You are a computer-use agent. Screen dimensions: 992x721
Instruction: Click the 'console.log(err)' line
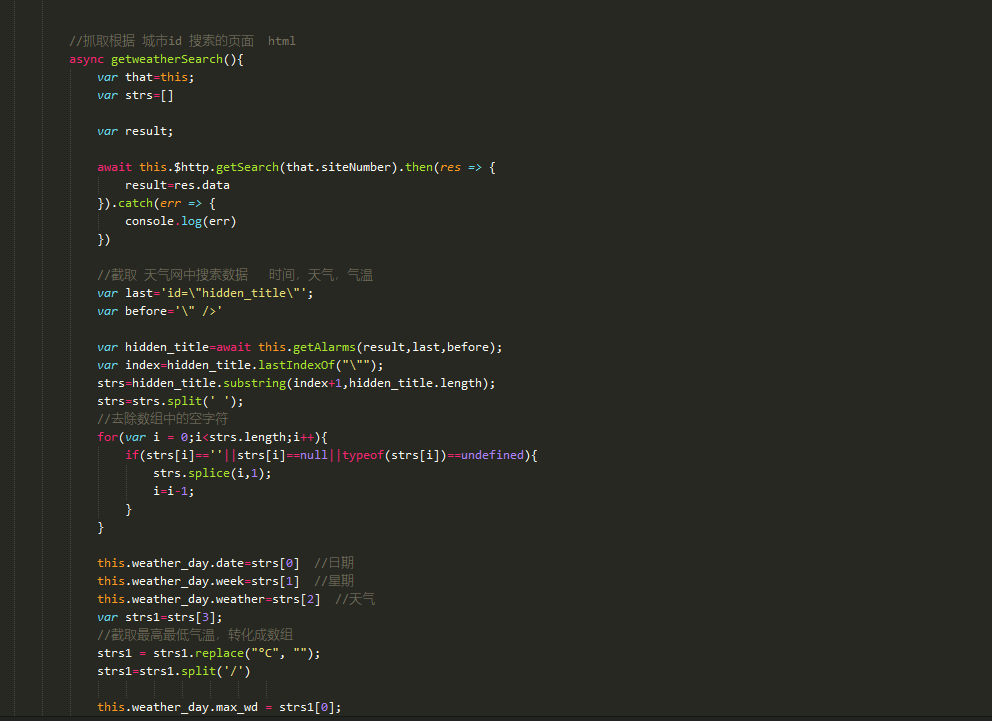[x=180, y=221]
